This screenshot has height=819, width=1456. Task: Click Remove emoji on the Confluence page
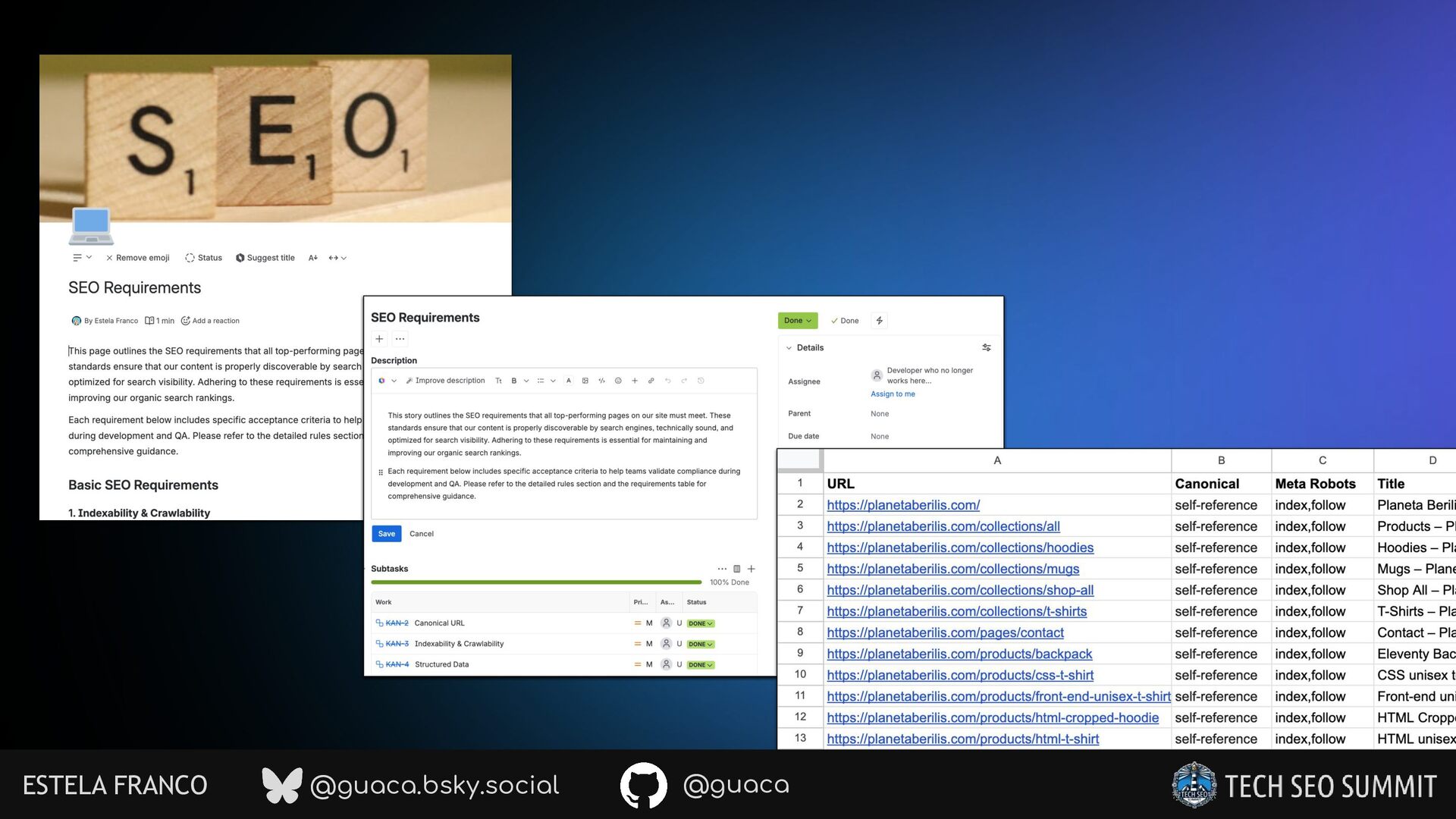[x=138, y=258]
